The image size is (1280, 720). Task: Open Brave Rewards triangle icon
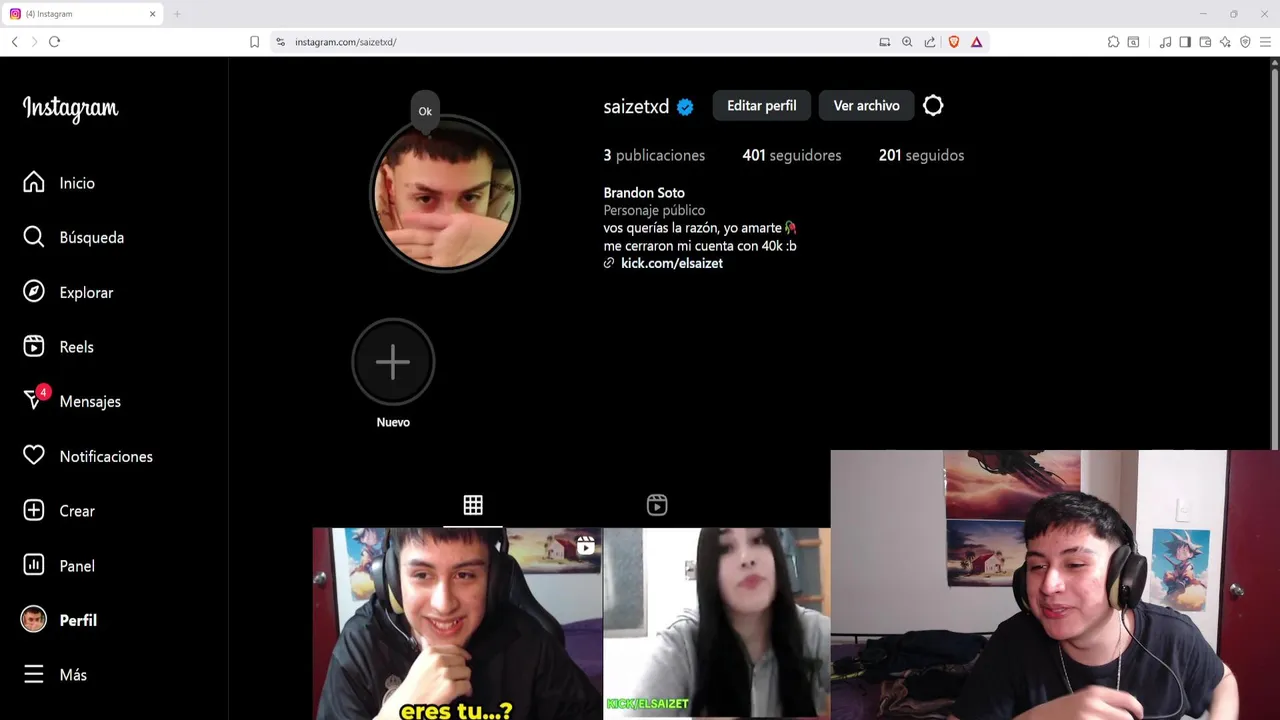click(976, 42)
